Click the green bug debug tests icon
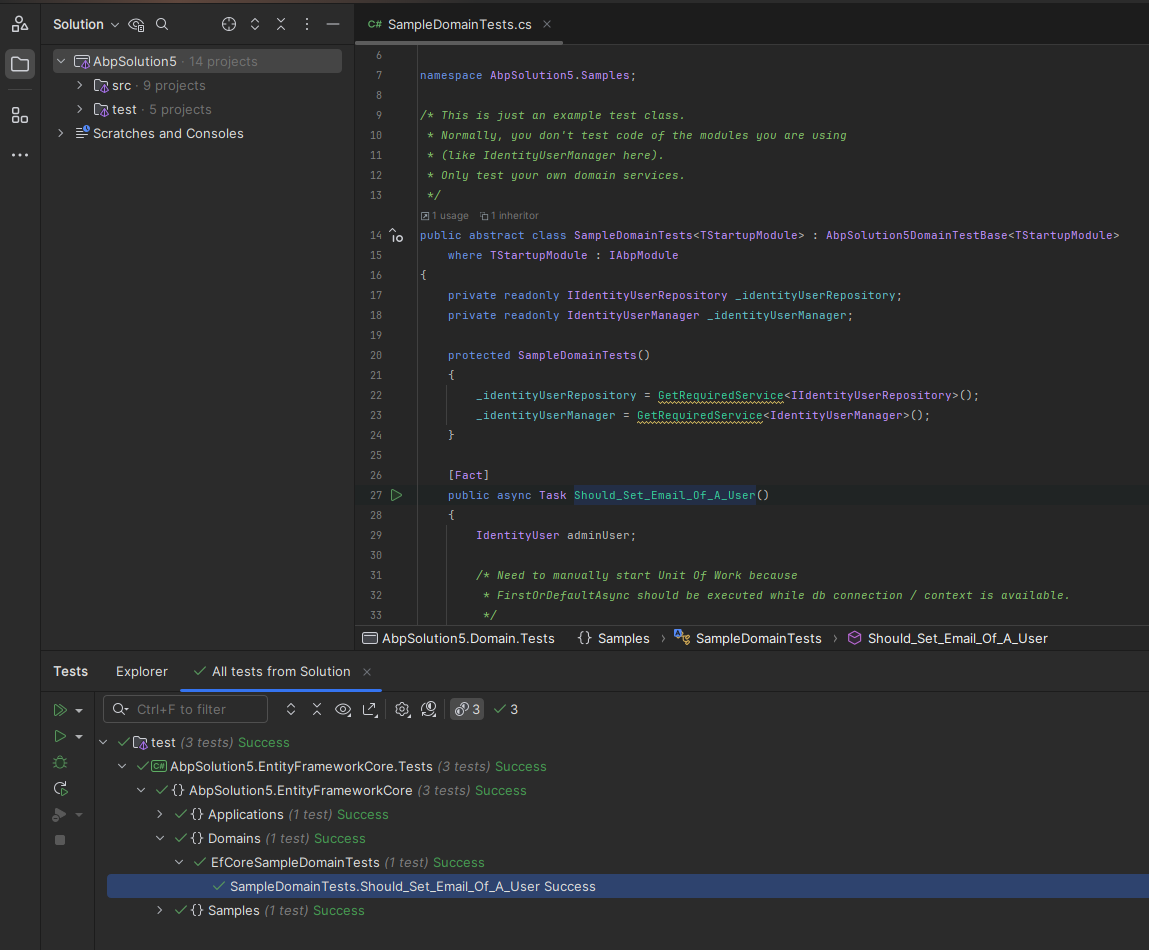Viewport: 1149px width, 950px height. tap(60, 762)
